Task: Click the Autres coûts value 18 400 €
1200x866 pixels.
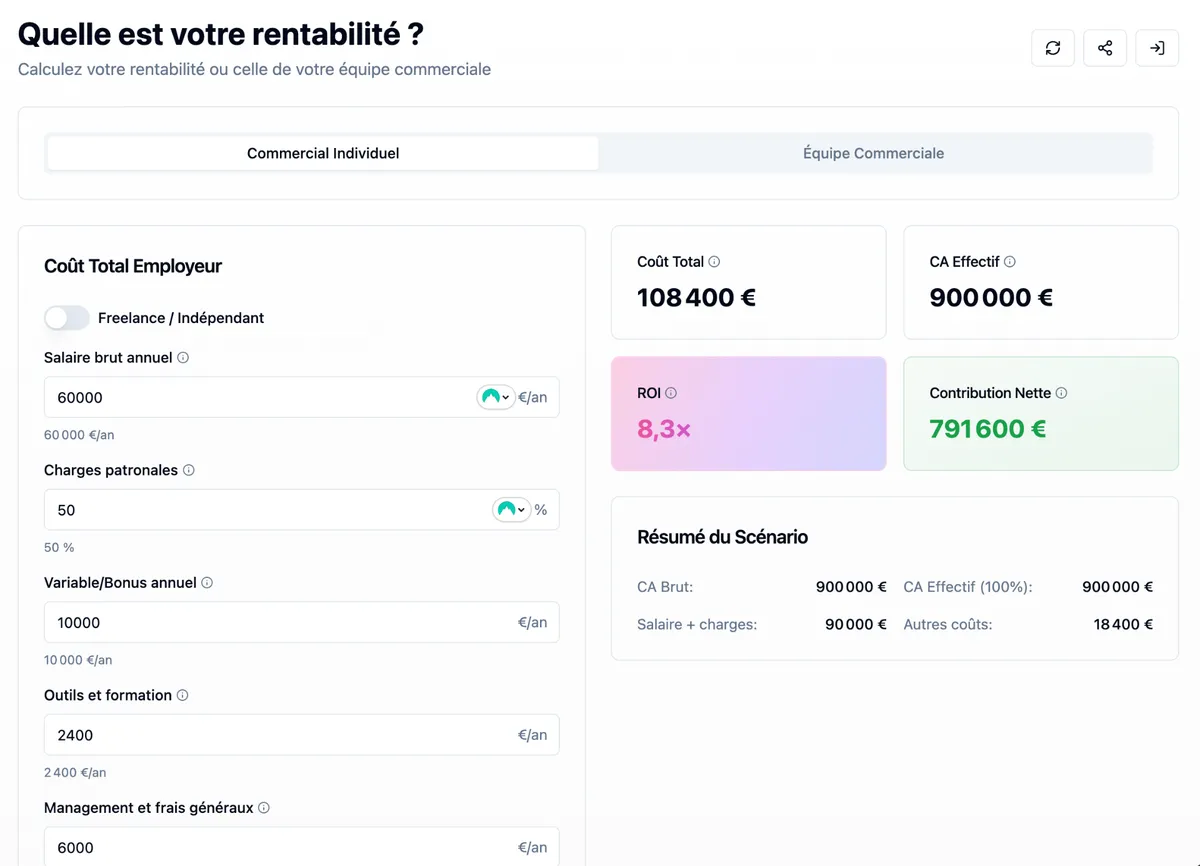Action: coord(1123,624)
